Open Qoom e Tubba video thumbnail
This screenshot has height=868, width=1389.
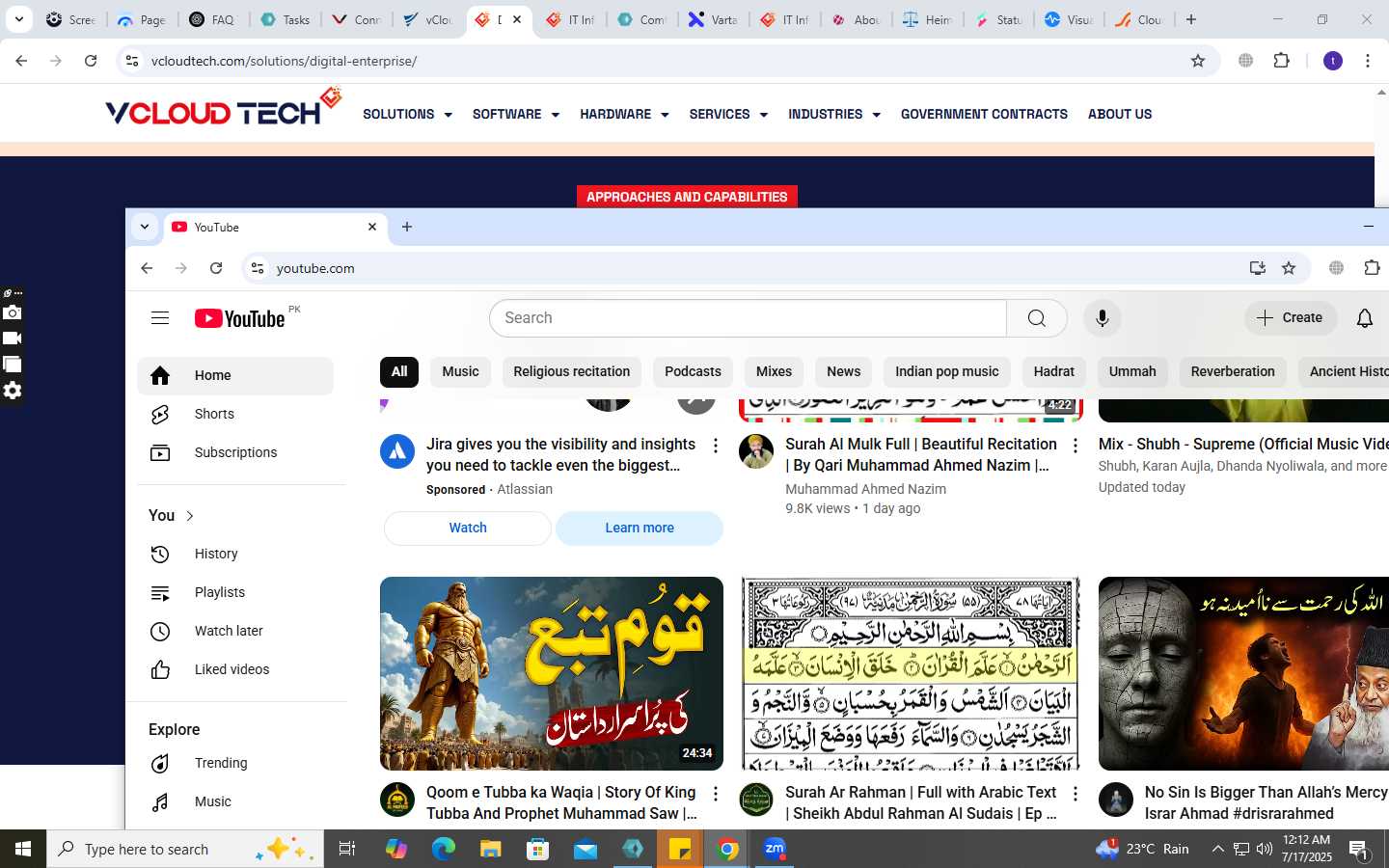tap(552, 673)
